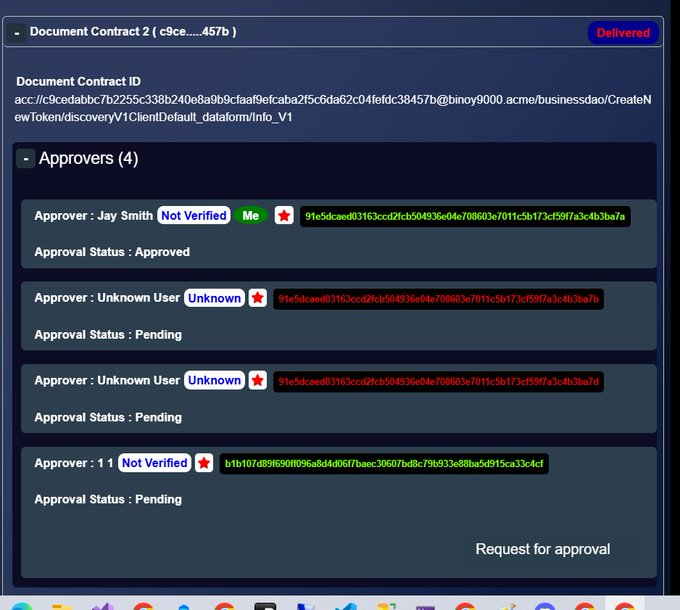The image size is (680, 610).
Task: Click the red Delivered status badge
Action: (x=623, y=33)
